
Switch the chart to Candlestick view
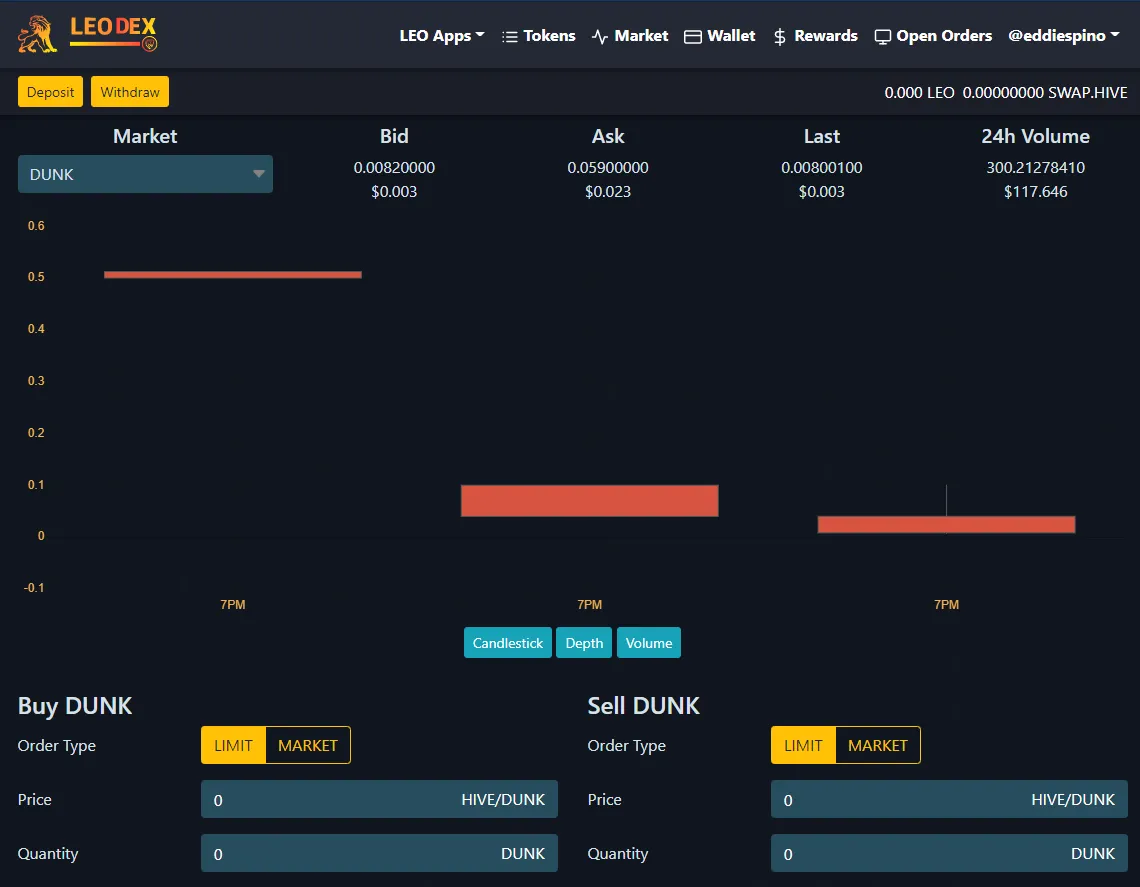(507, 643)
